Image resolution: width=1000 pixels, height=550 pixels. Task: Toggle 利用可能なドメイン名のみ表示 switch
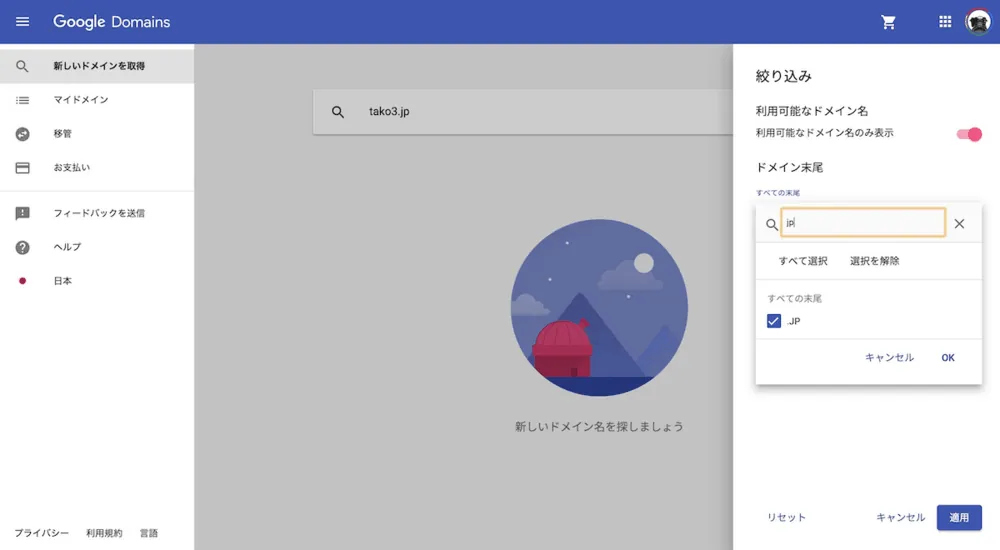[x=969, y=134]
